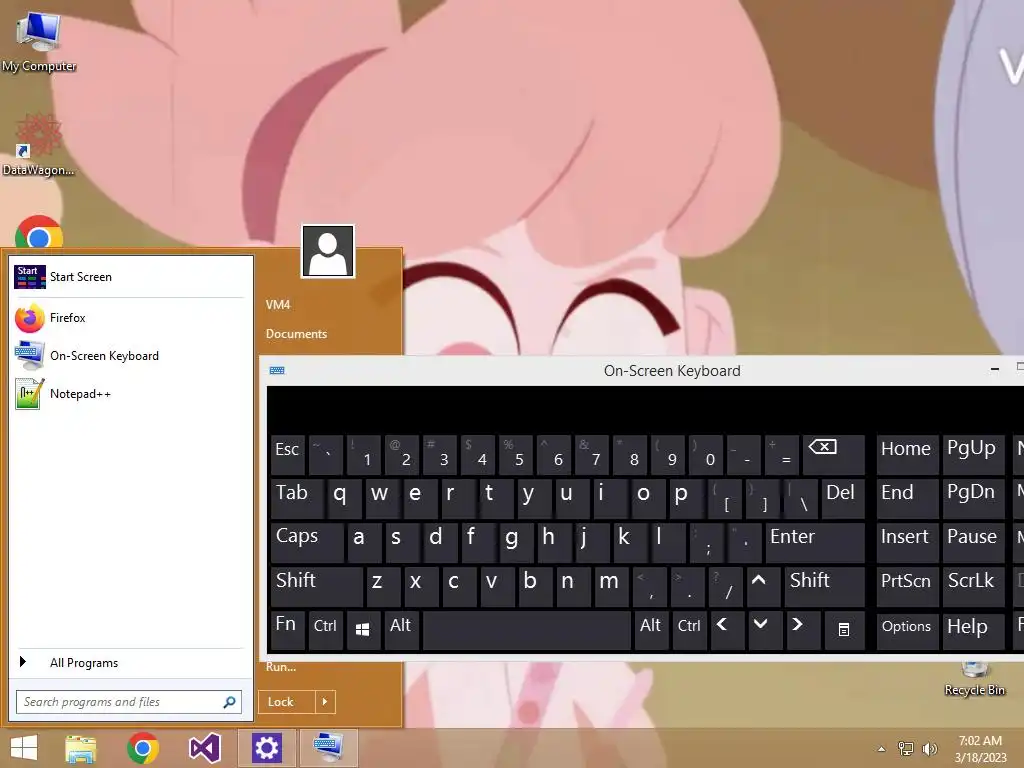Viewport: 1024px width, 768px height.
Task: Click the Help key on keyboard
Action: pyautogui.click(x=973, y=630)
